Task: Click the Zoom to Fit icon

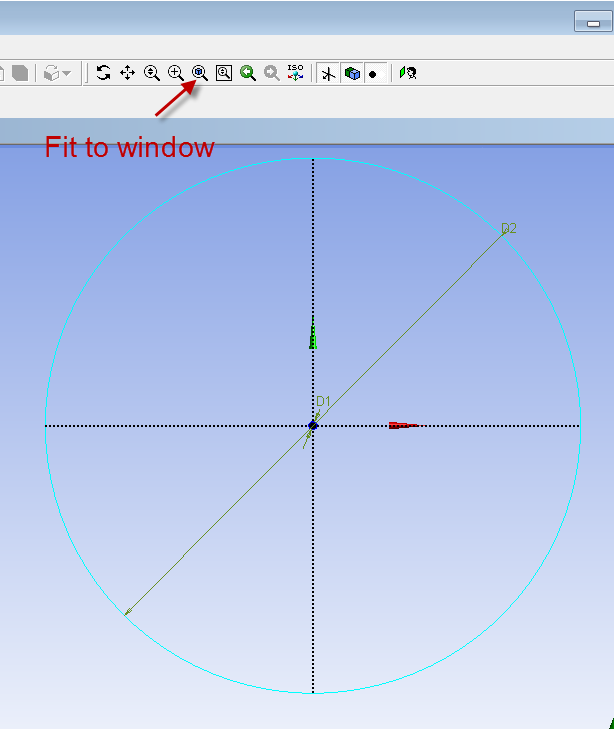Action: pos(200,73)
